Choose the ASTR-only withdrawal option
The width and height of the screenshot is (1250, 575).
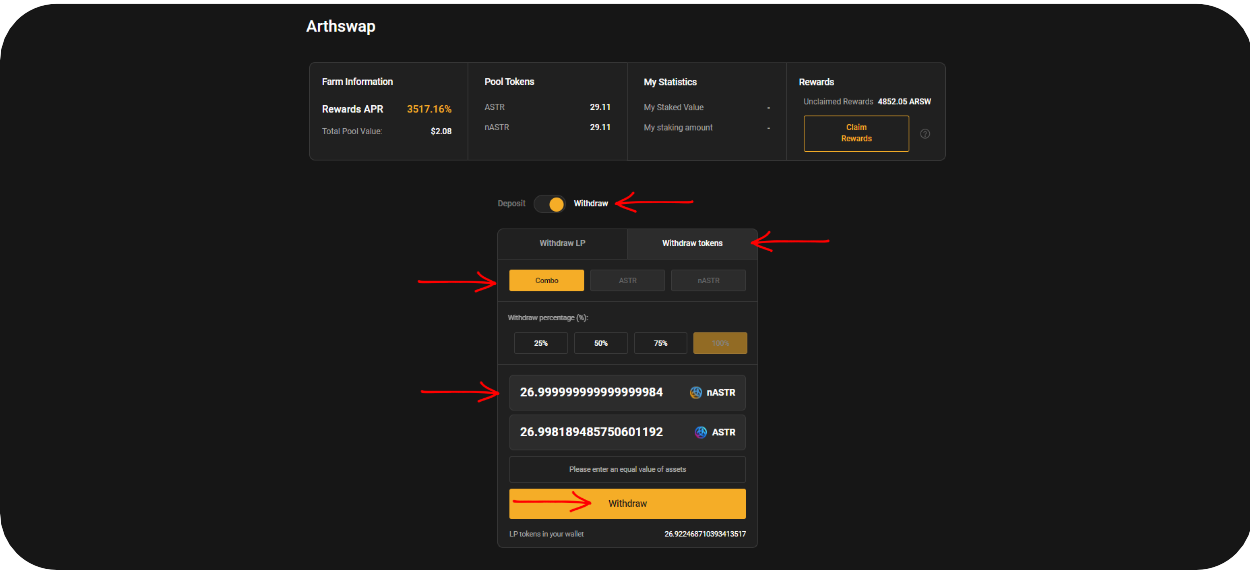point(627,281)
